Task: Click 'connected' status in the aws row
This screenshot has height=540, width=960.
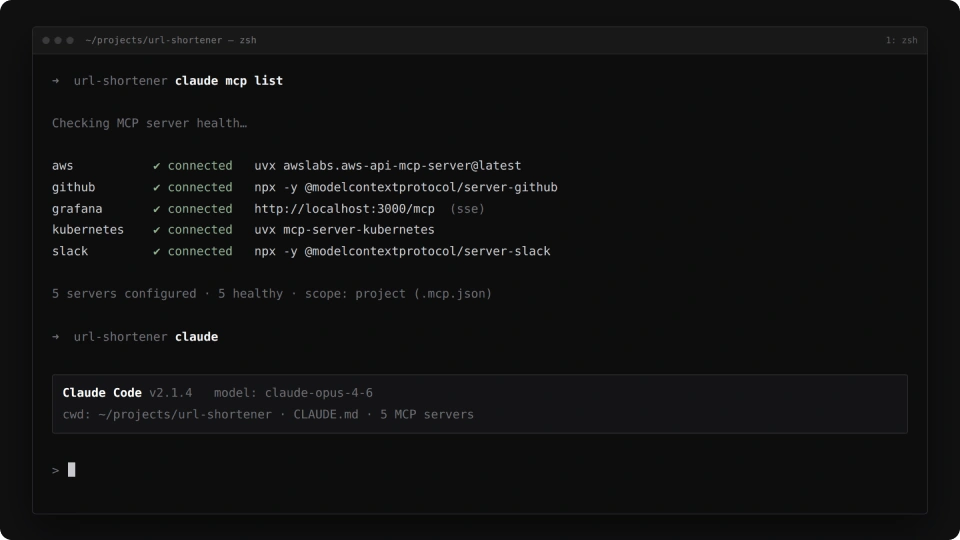Action: [200, 166]
